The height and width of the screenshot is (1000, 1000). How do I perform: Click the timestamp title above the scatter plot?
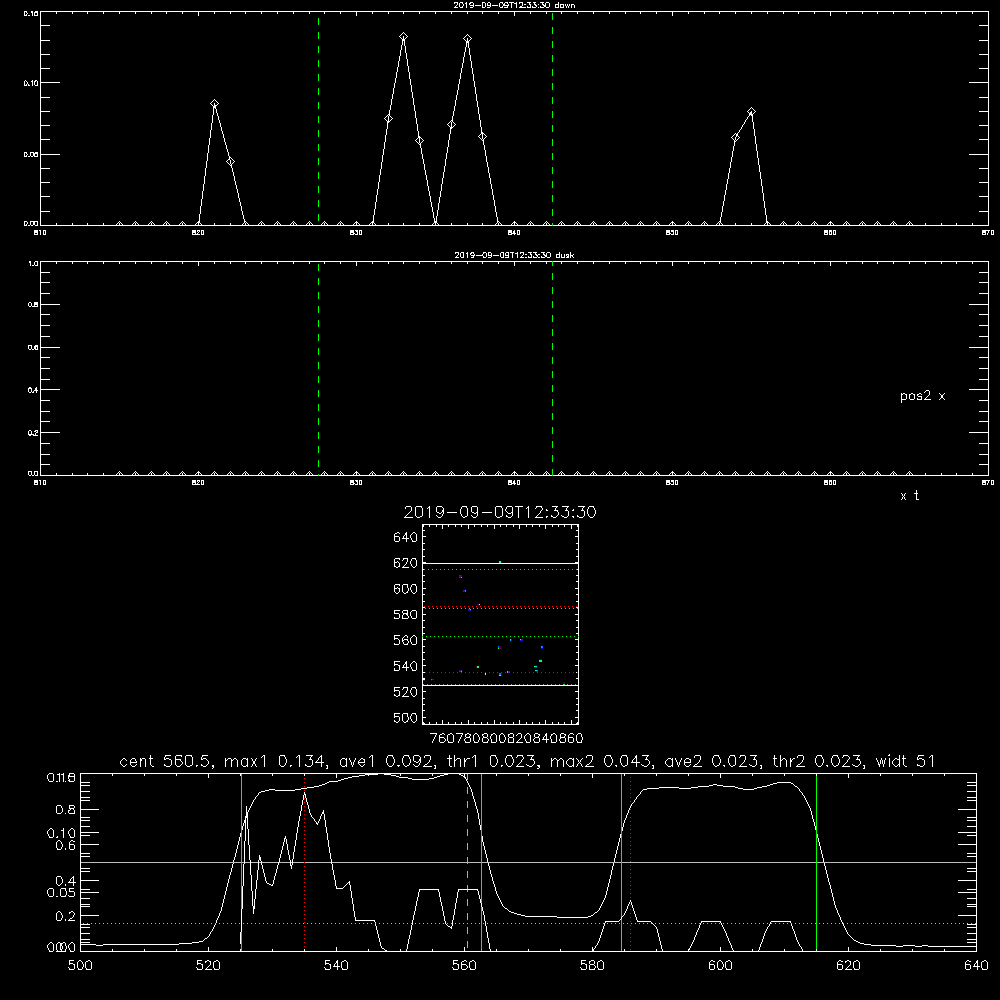[x=500, y=512]
